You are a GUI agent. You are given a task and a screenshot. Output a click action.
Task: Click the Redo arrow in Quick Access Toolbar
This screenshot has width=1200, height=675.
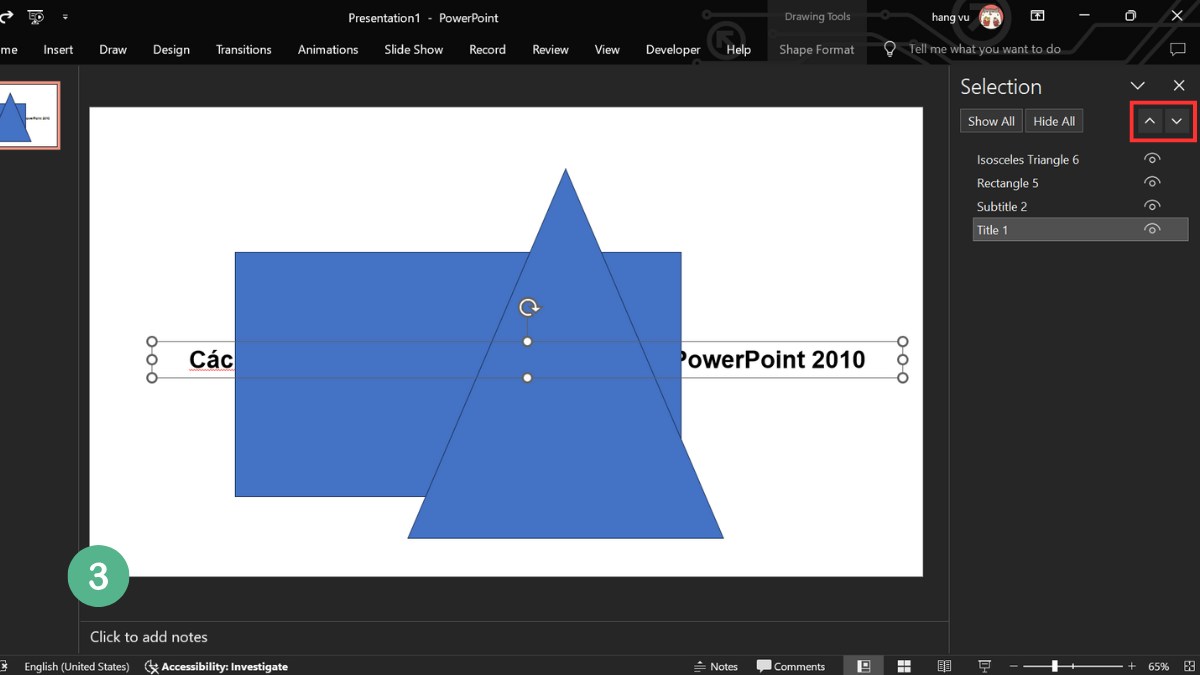coord(5,17)
